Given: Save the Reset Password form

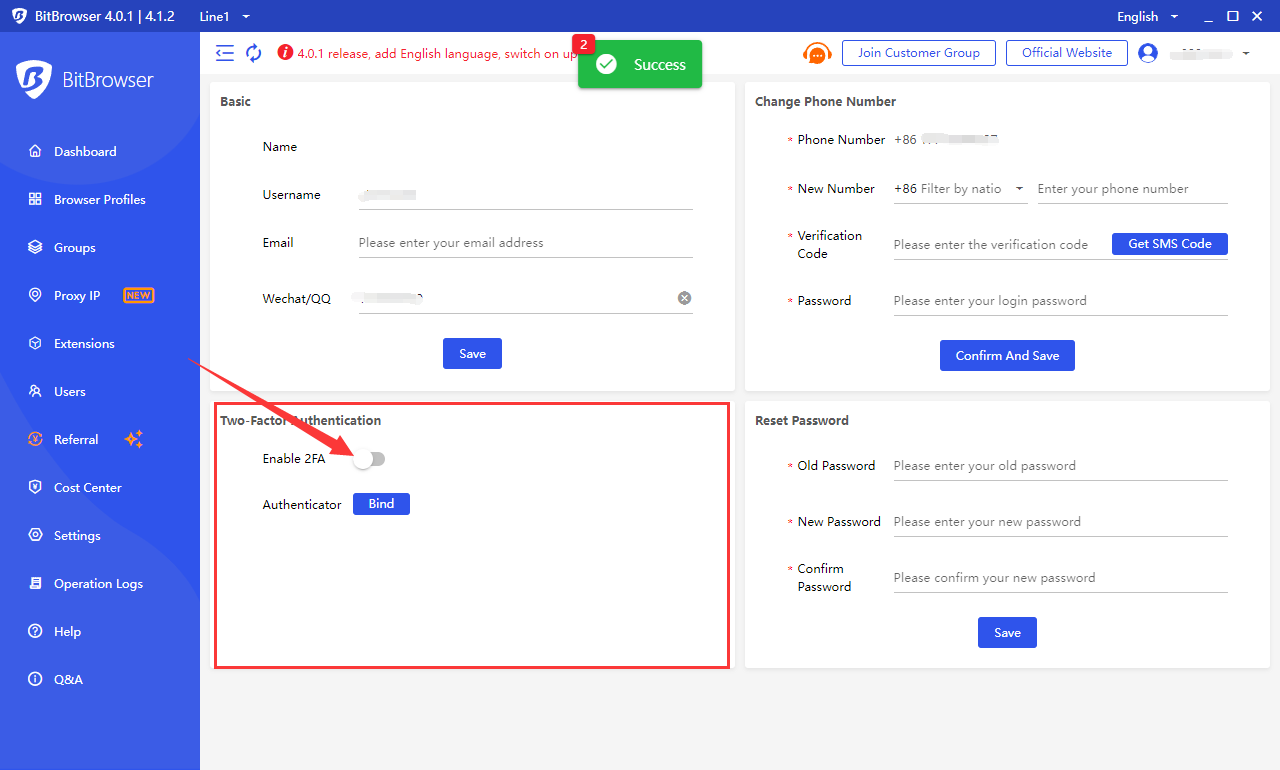Looking at the screenshot, I should [x=1007, y=633].
